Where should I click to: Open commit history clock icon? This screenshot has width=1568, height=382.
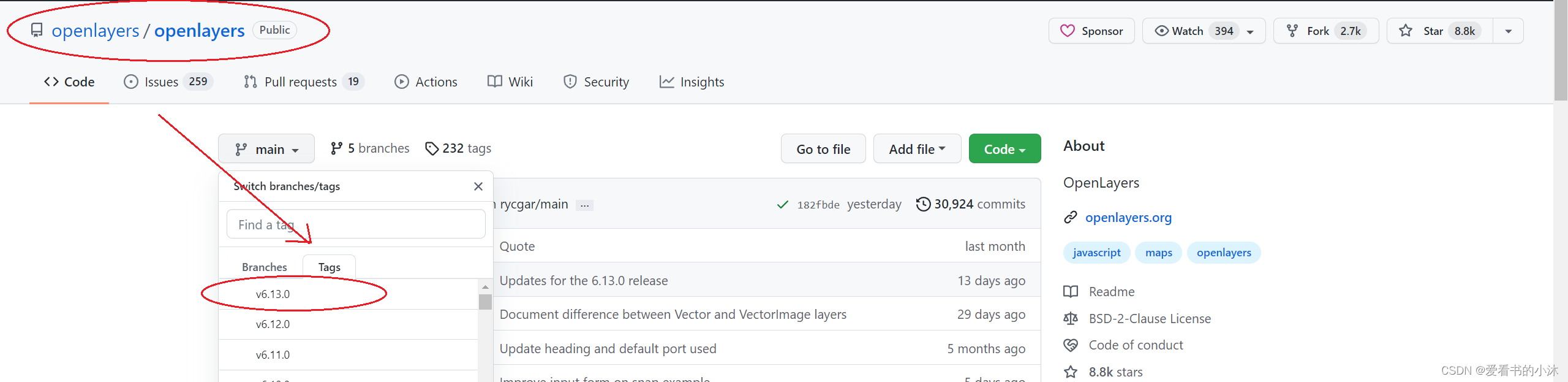(x=923, y=204)
